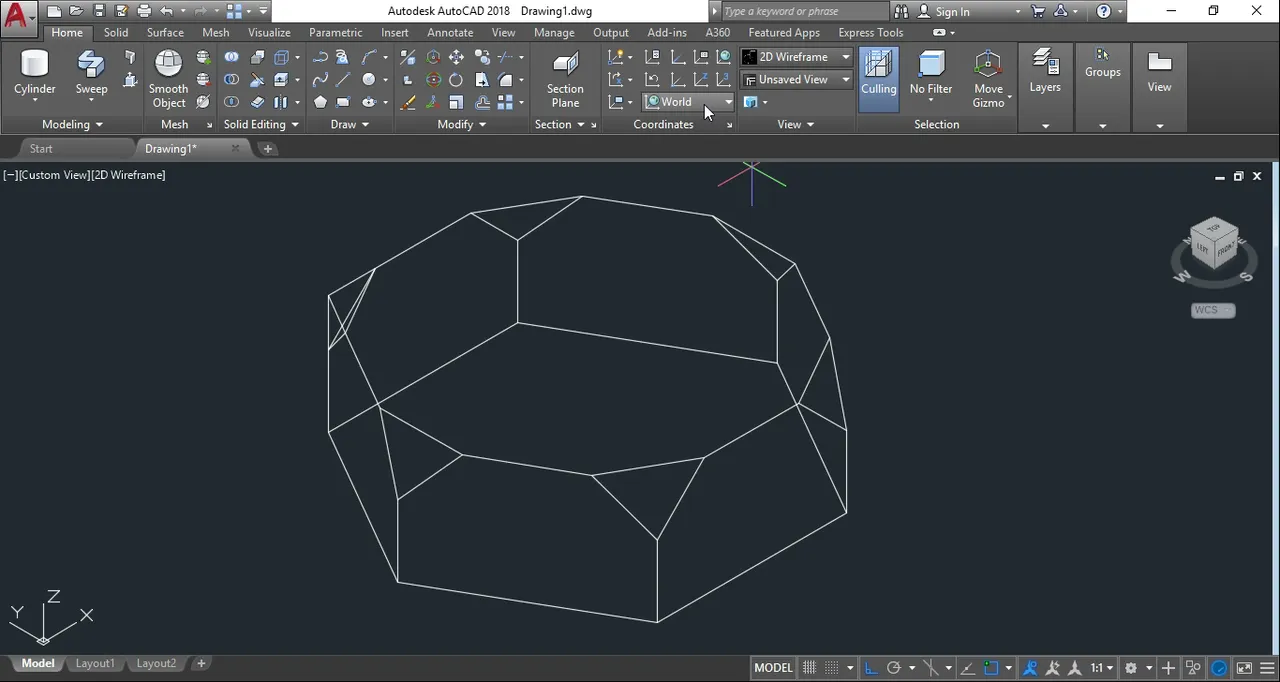Toggle Clean Screen mode in status bar
Screen dimensions: 1280x682
(x=1244, y=668)
